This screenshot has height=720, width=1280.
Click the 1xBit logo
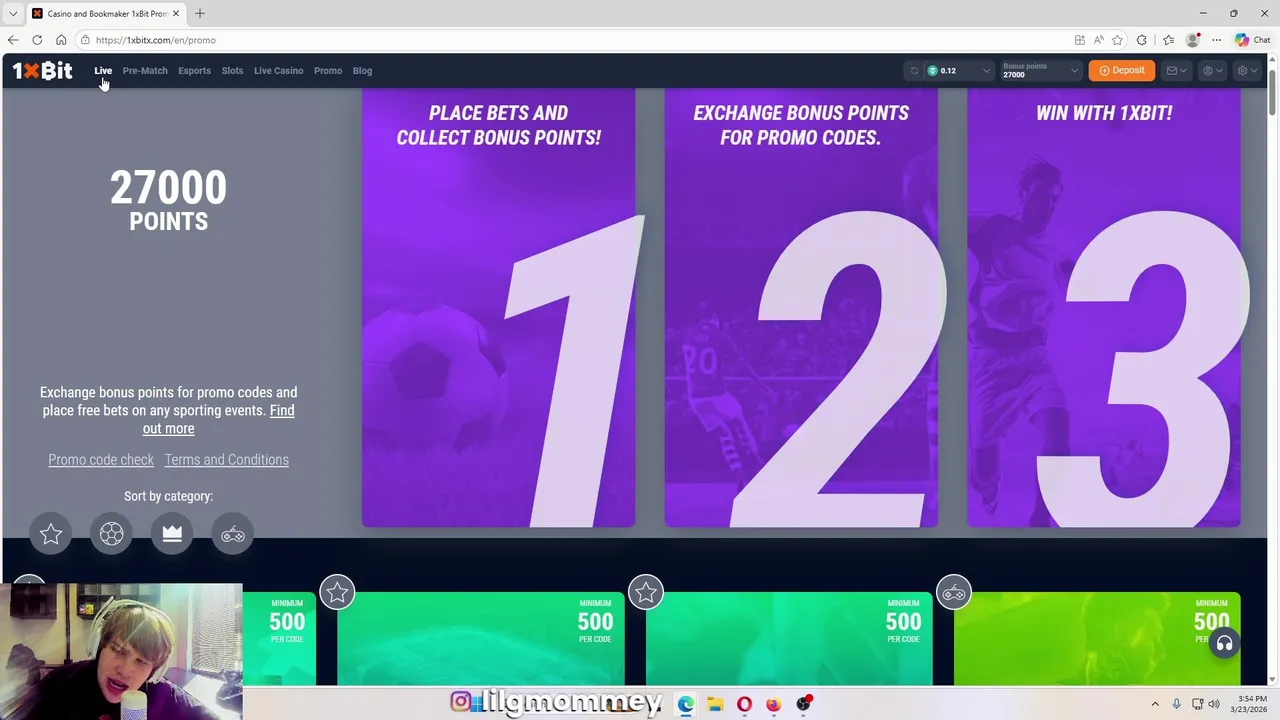[x=42, y=70]
